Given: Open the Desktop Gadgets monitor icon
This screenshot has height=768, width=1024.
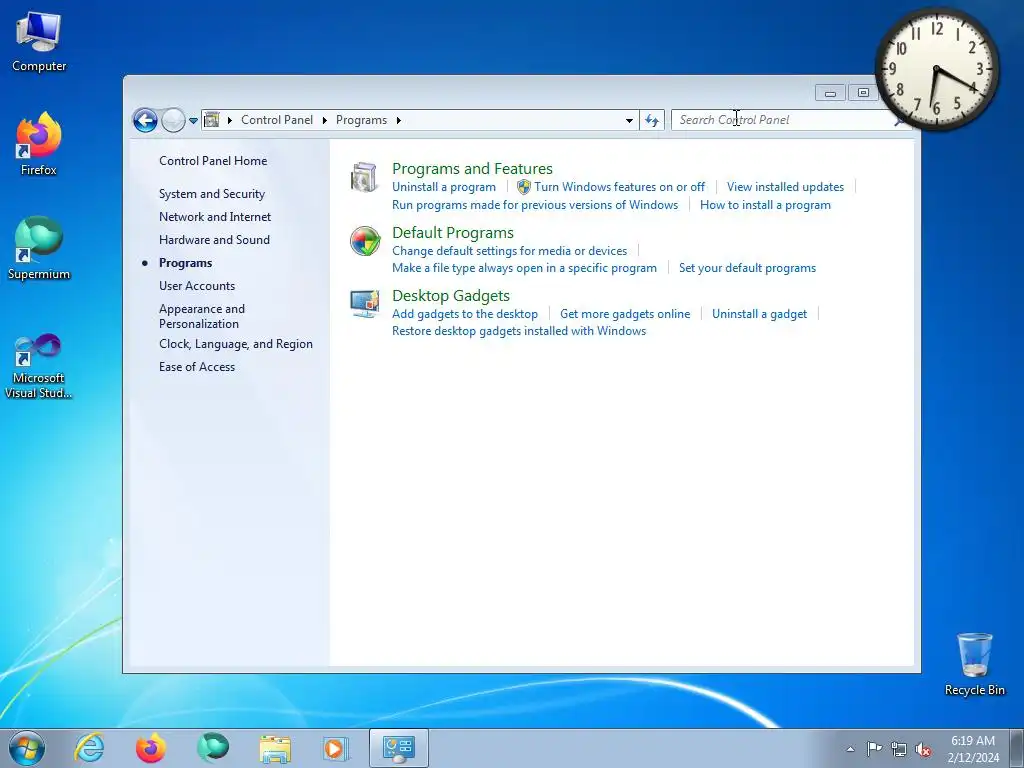Looking at the screenshot, I should tap(364, 304).
